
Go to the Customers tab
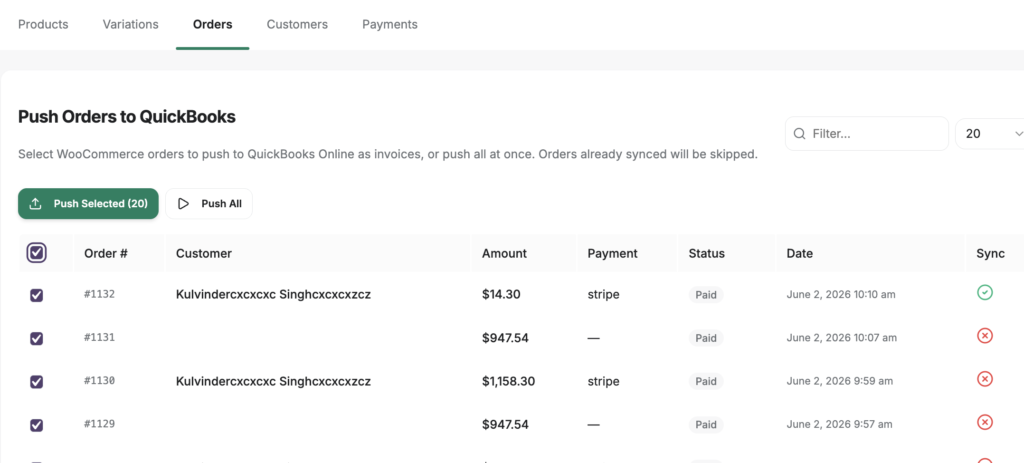pyautogui.click(x=297, y=24)
